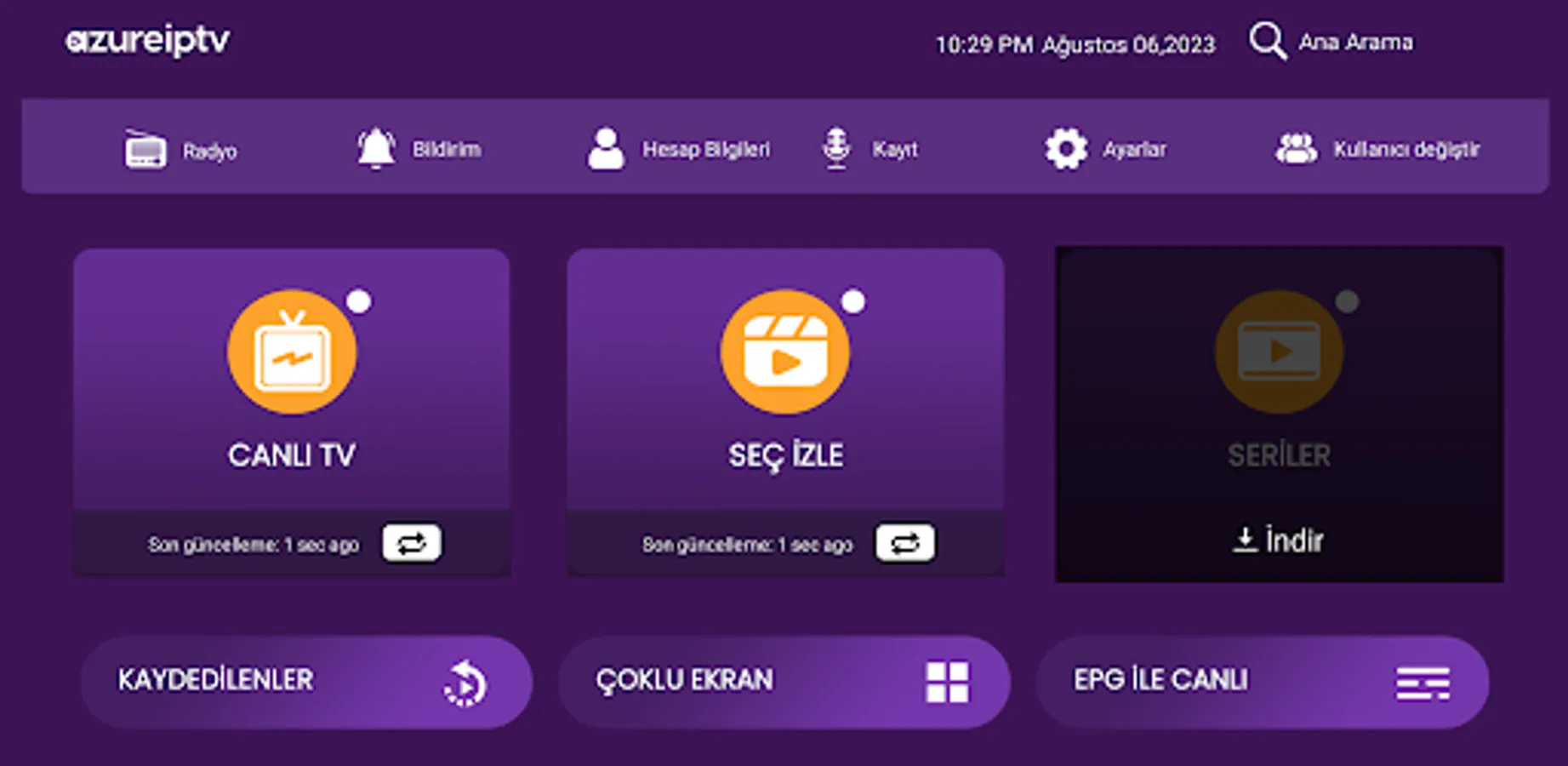The width and height of the screenshot is (1568, 766).
Task: Open Ayarlar settings
Action: point(1108,149)
